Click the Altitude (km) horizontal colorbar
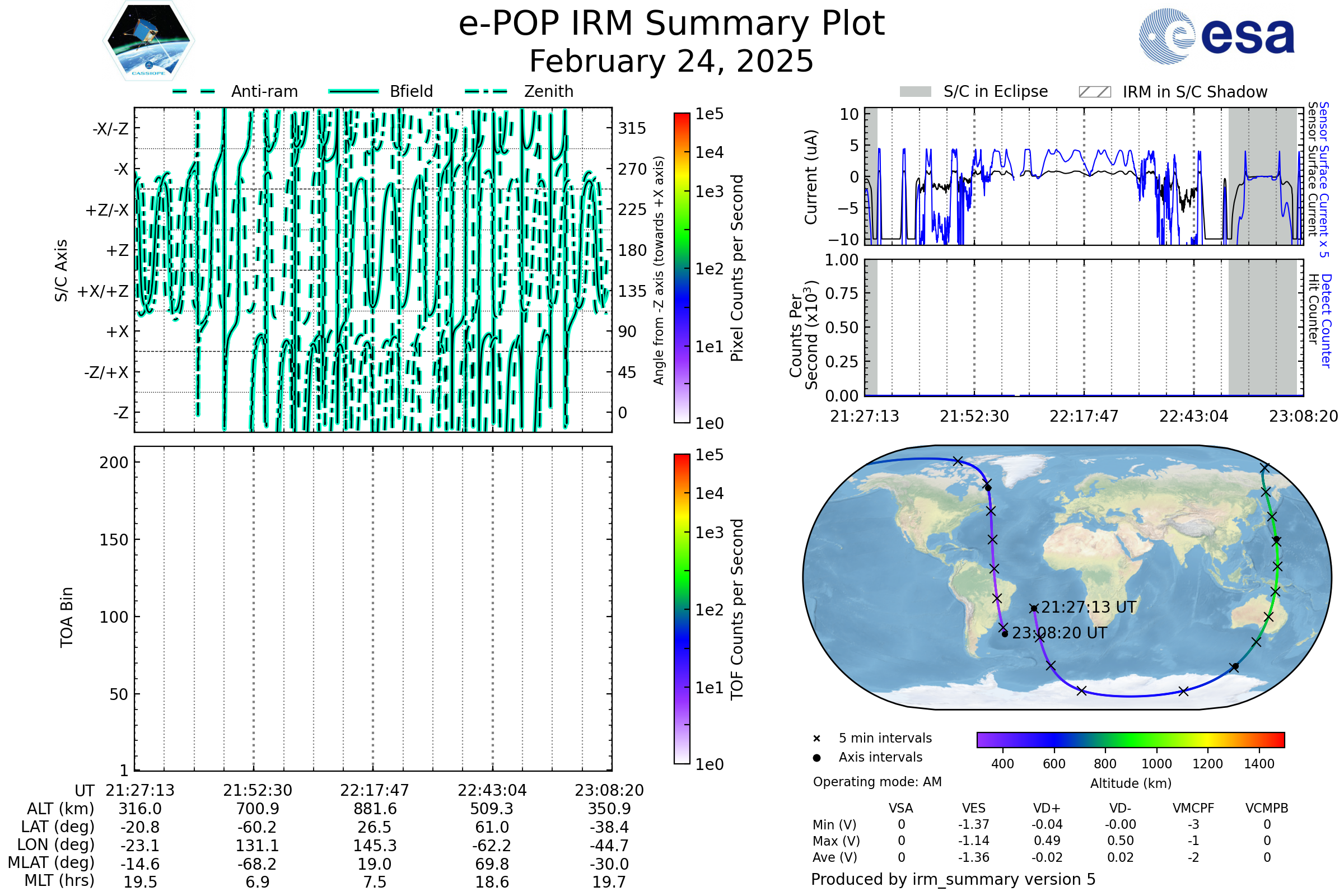 (x=1130, y=739)
